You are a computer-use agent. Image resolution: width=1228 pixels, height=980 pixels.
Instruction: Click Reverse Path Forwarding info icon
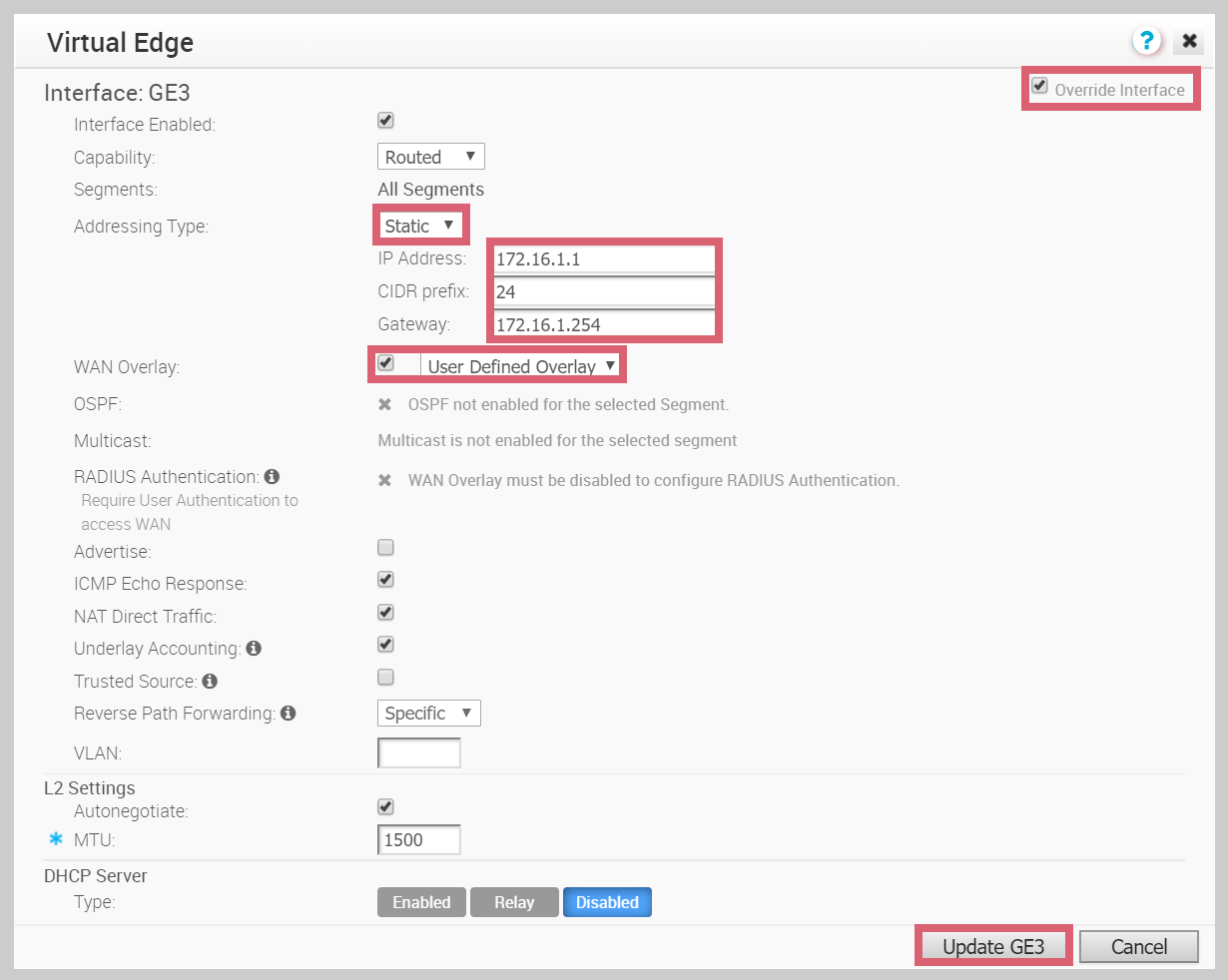coord(288,714)
